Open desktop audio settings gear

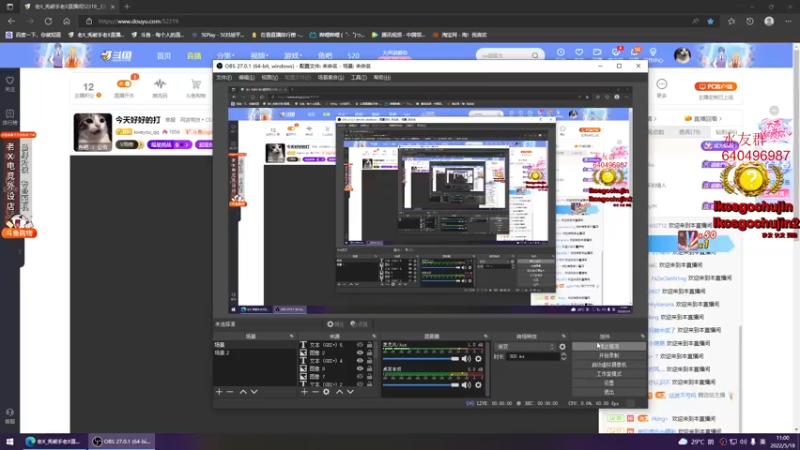pos(478,385)
